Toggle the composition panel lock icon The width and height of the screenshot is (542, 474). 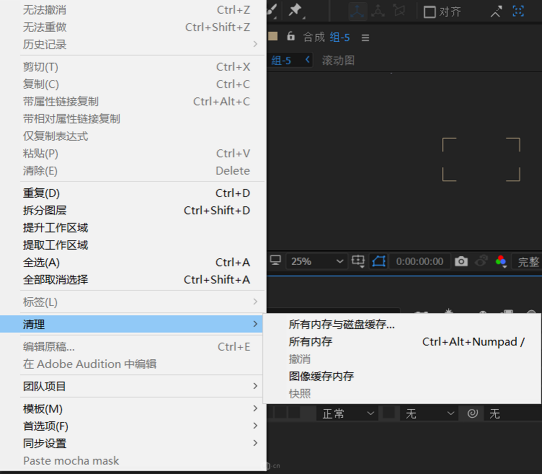tap(291, 36)
